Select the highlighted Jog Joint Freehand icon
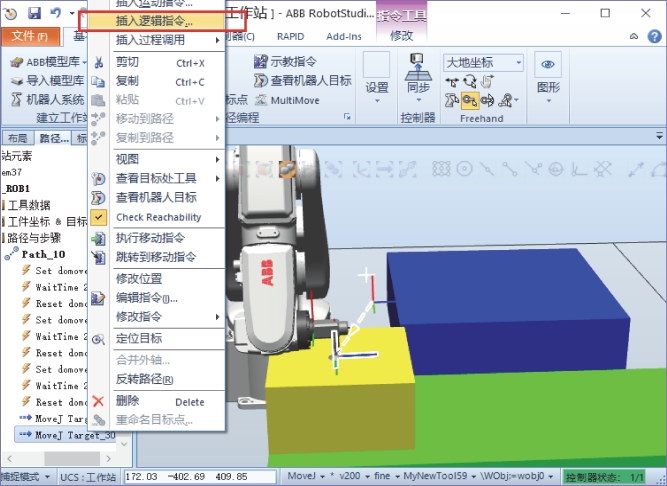Viewport: 667px width, 486px height. pyautogui.click(x=470, y=101)
